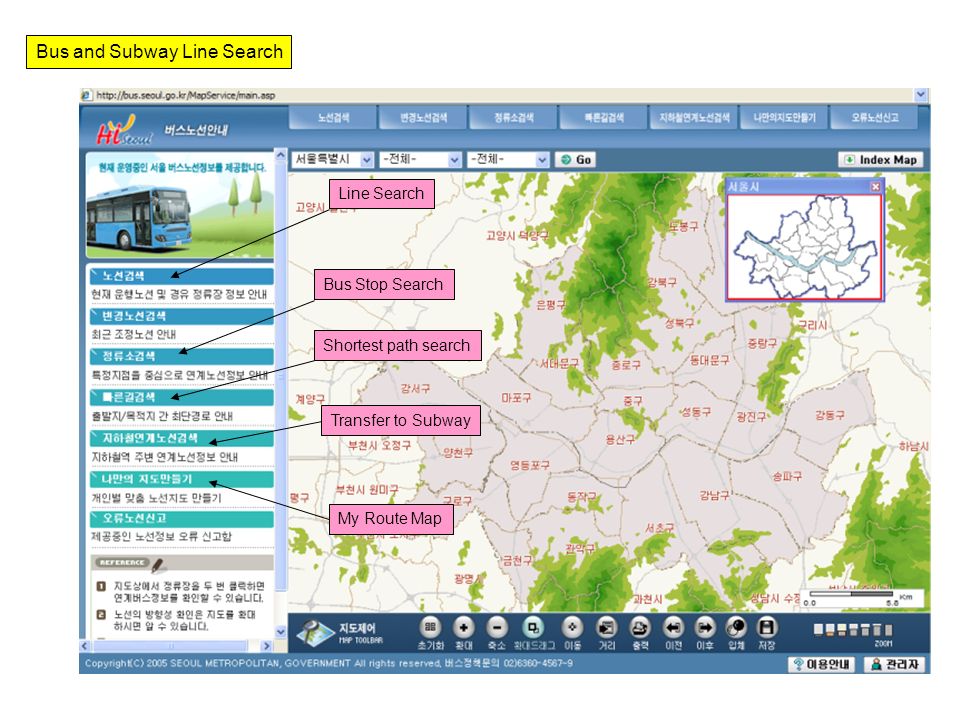Image resolution: width=960 pixels, height=720 pixels.
Task: Open 이용안내 usage guide button
Action: coord(822,664)
